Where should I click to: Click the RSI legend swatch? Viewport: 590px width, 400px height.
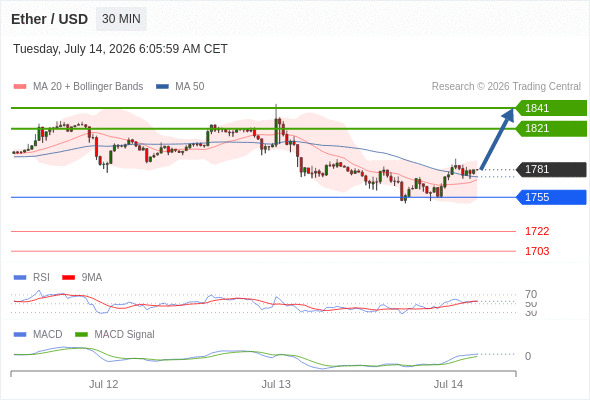coord(20,278)
